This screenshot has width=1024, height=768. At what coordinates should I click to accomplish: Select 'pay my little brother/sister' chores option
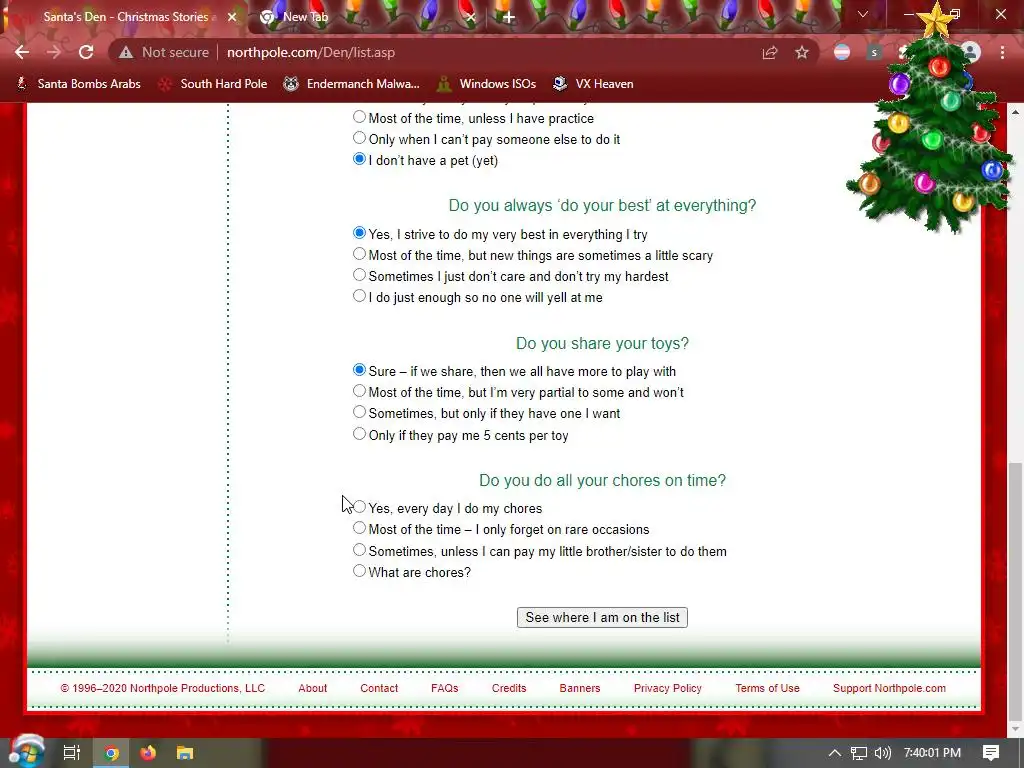(359, 550)
